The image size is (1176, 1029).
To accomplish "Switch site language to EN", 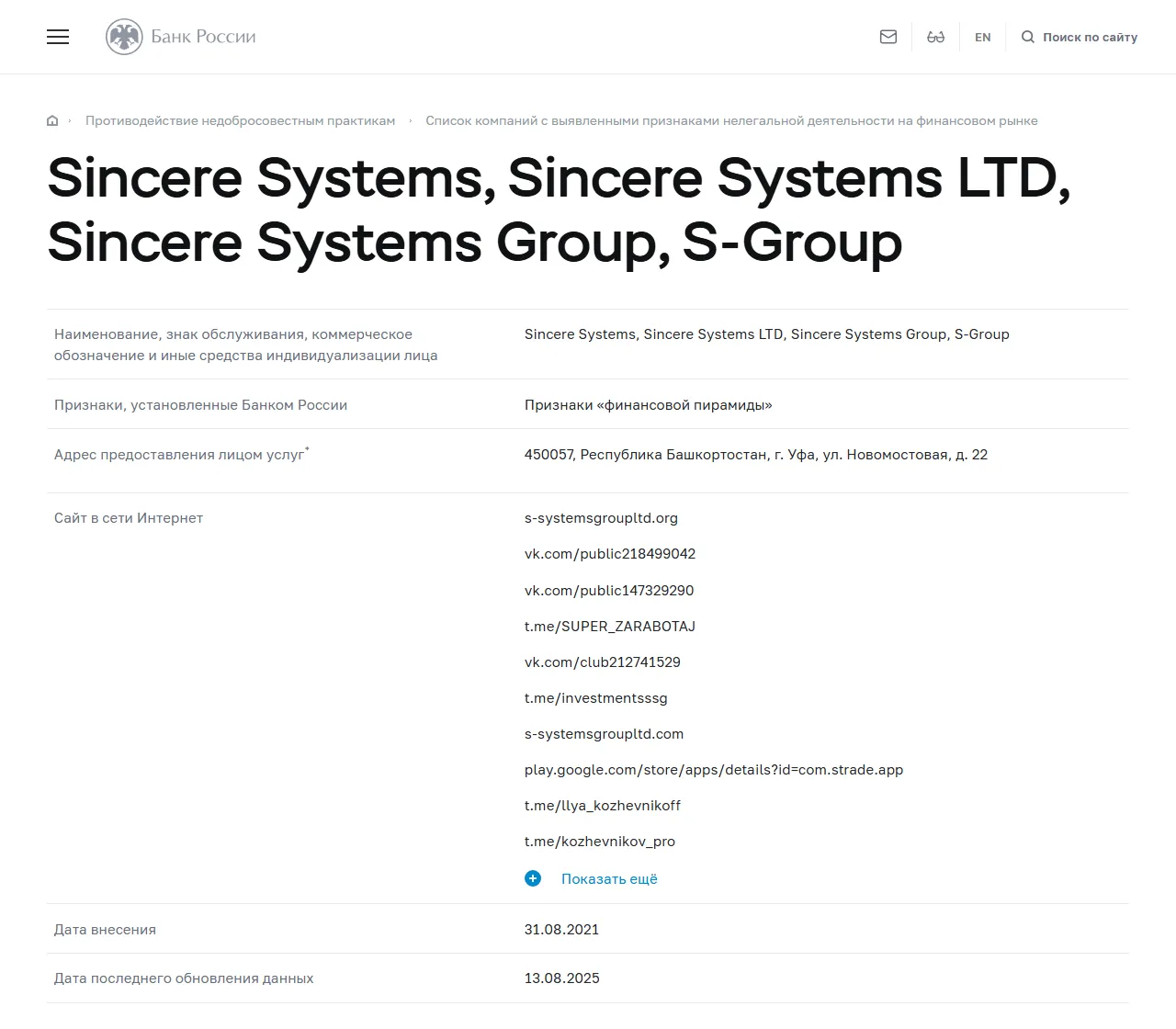I will tap(983, 37).
